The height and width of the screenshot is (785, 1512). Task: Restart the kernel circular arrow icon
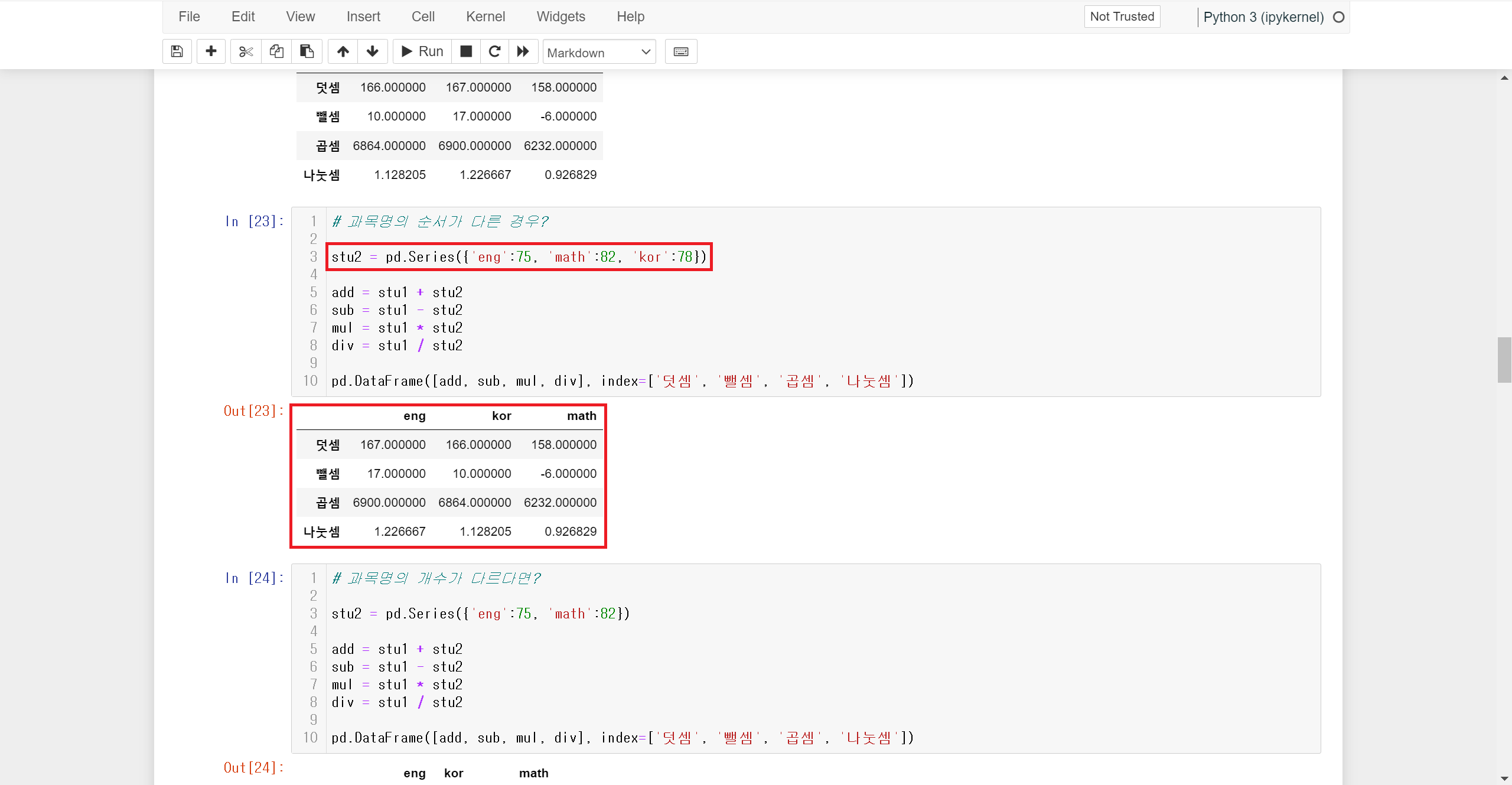tap(494, 51)
